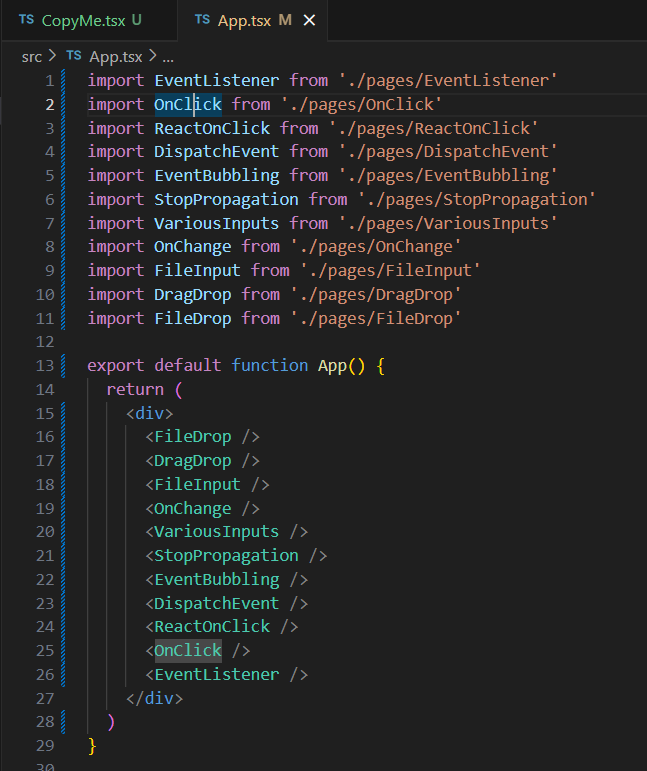
Task: Click './pages/FileDrop' path string
Action: pos(376,319)
